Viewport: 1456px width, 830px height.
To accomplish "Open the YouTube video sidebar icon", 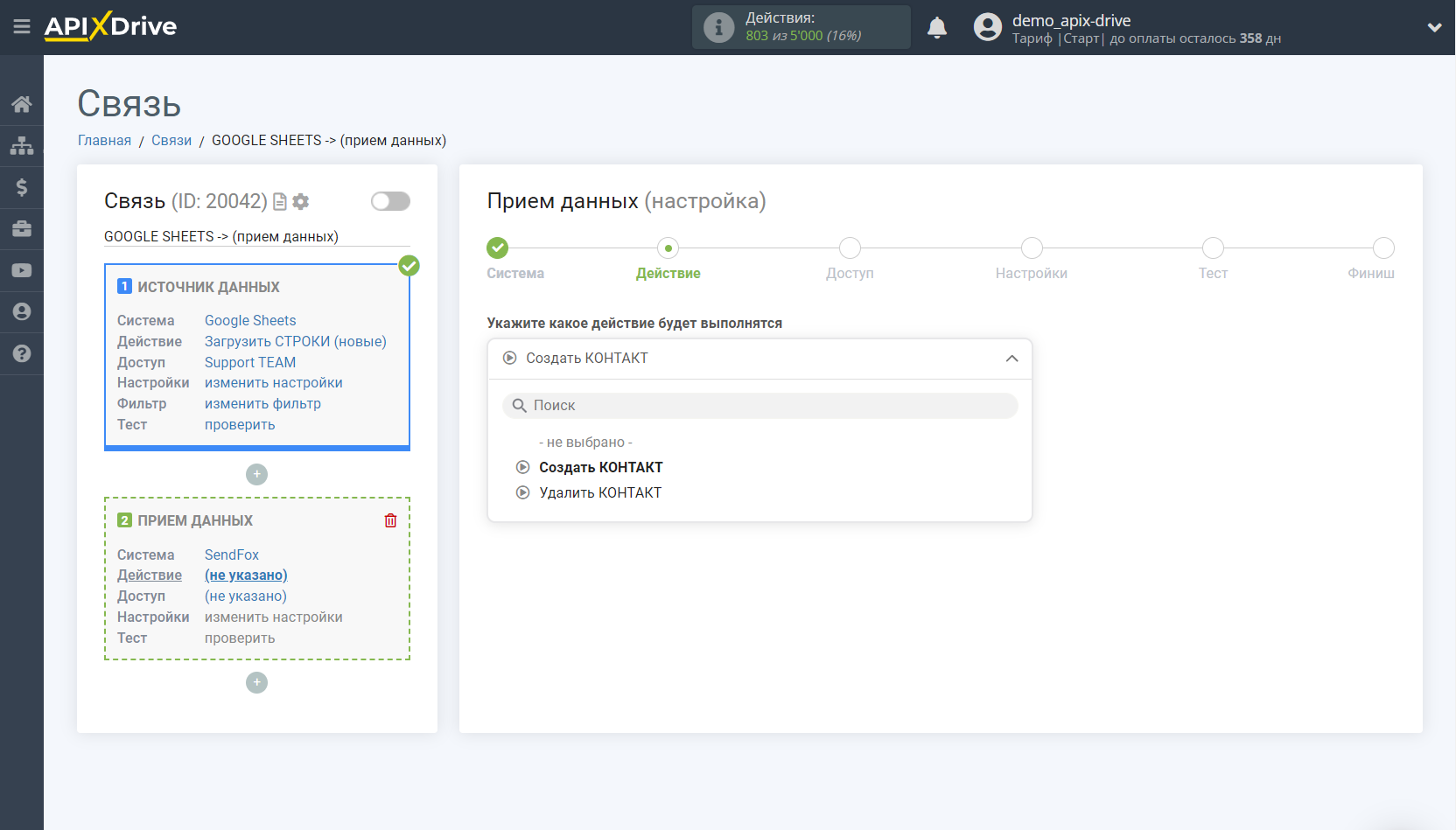I will (x=22, y=270).
